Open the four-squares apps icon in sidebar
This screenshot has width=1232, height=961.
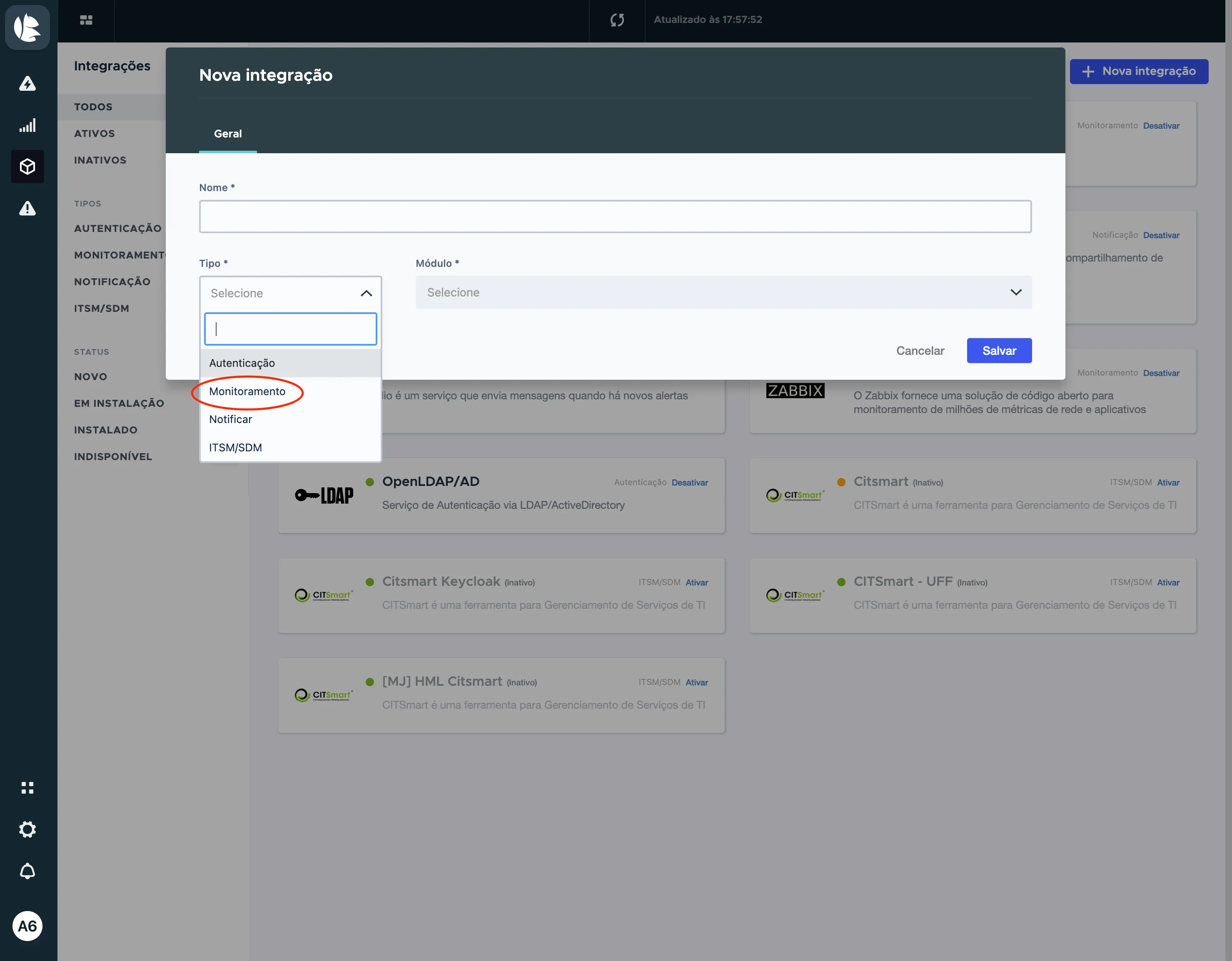tap(27, 787)
